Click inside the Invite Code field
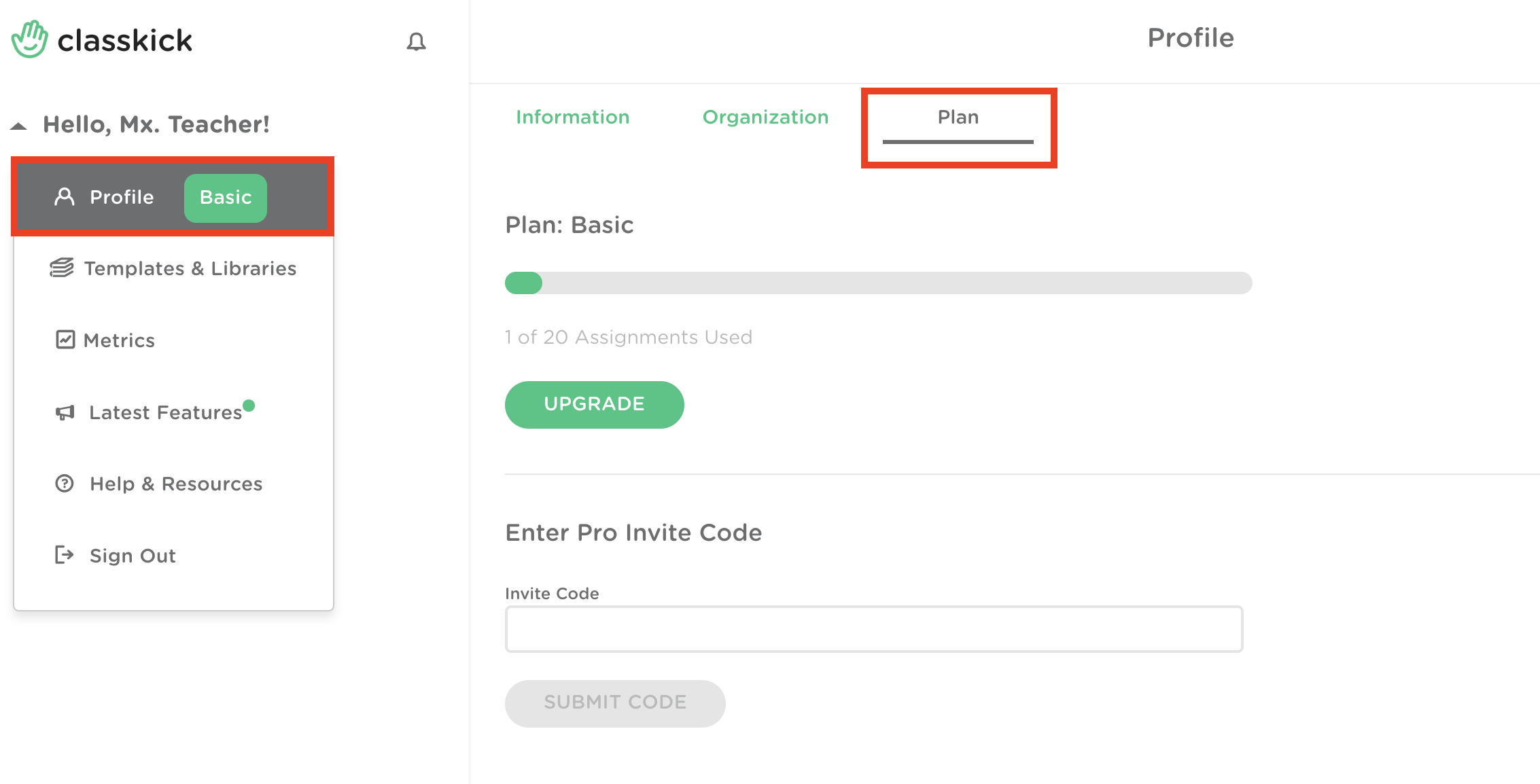The image size is (1540, 784). coord(874,629)
